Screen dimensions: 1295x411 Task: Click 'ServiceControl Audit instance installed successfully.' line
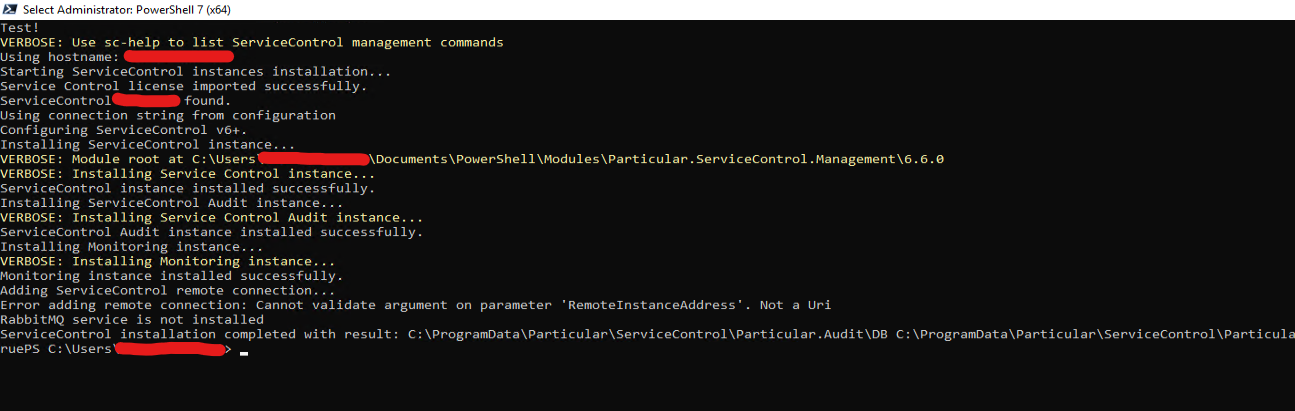coord(212,232)
